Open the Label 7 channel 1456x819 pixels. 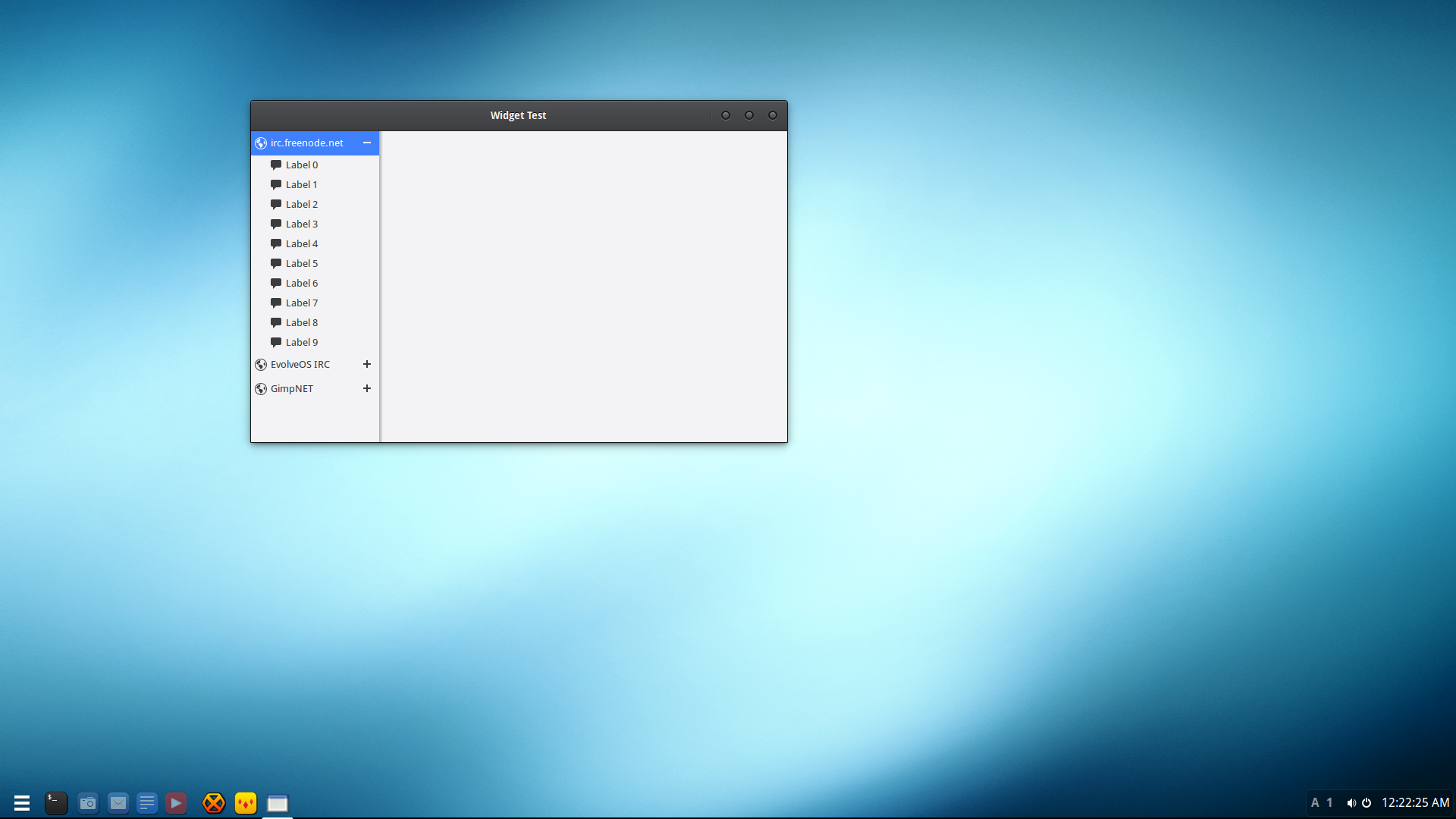coord(315,303)
